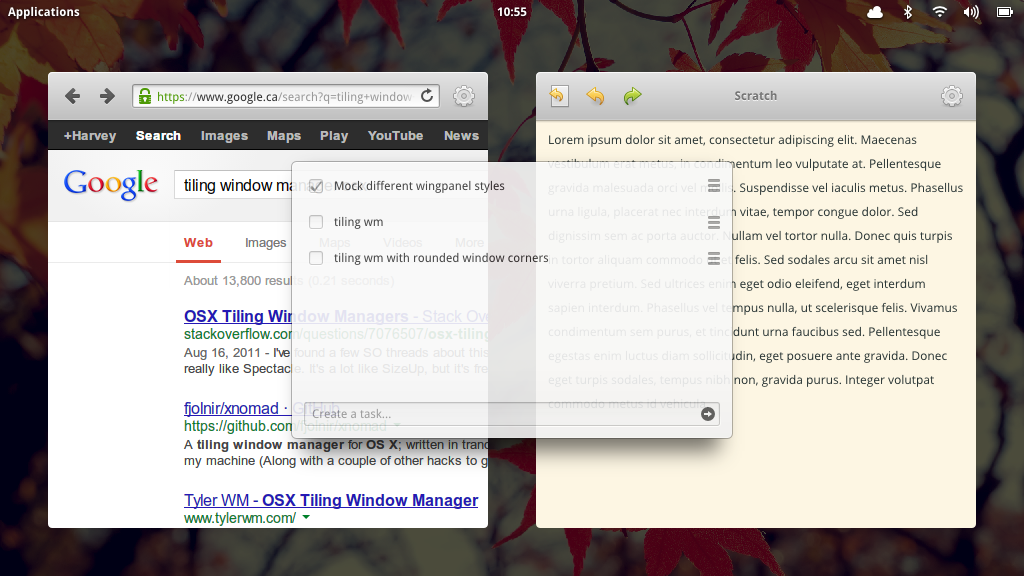
Task: Redo the edit in Scratch
Action: click(x=632, y=96)
